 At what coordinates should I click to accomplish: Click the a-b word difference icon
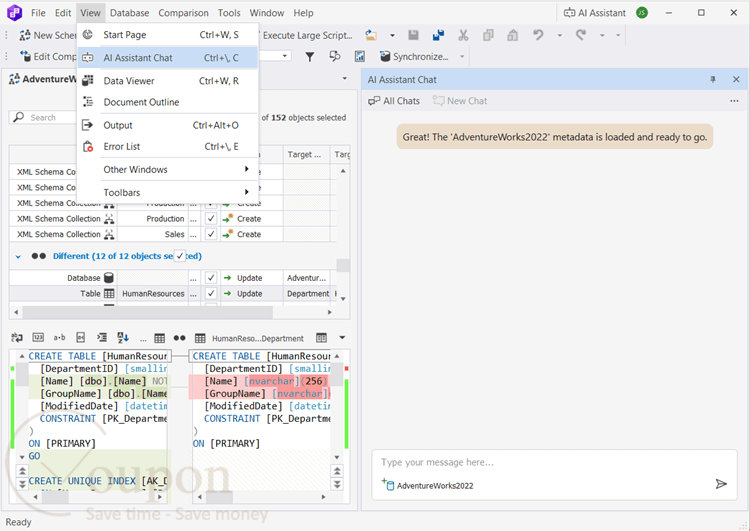(59, 338)
